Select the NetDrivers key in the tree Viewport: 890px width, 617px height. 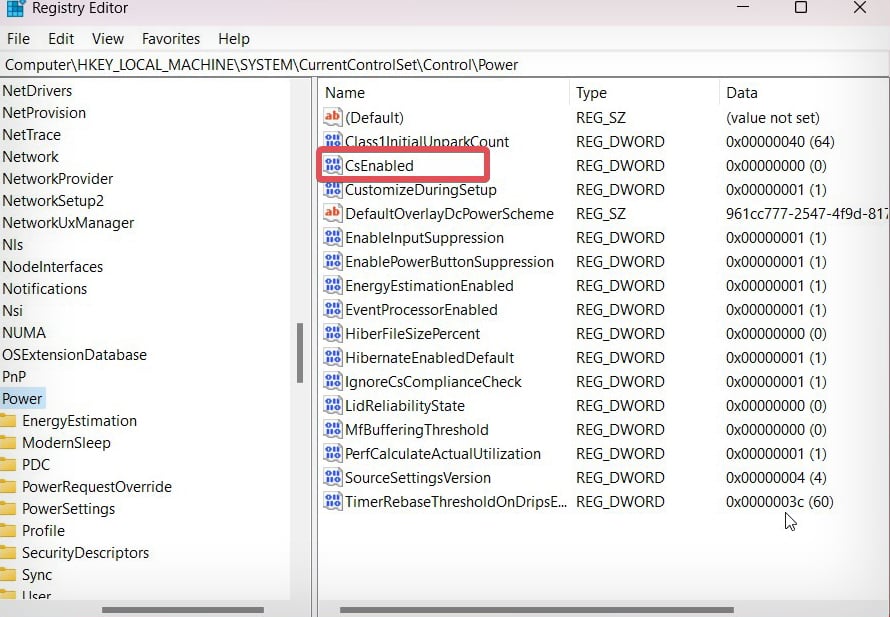[37, 91]
